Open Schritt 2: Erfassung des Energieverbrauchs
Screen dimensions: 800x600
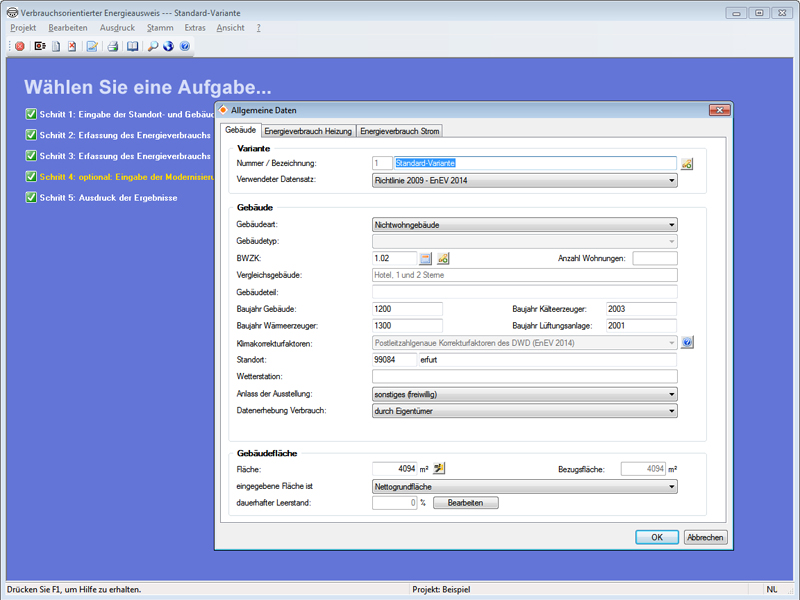tap(125, 135)
